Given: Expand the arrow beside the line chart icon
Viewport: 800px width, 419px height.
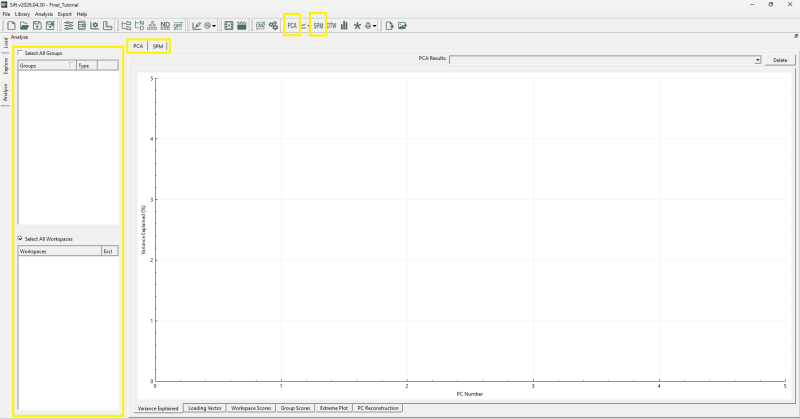Looking at the screenshot, I should tap(309, 26).
